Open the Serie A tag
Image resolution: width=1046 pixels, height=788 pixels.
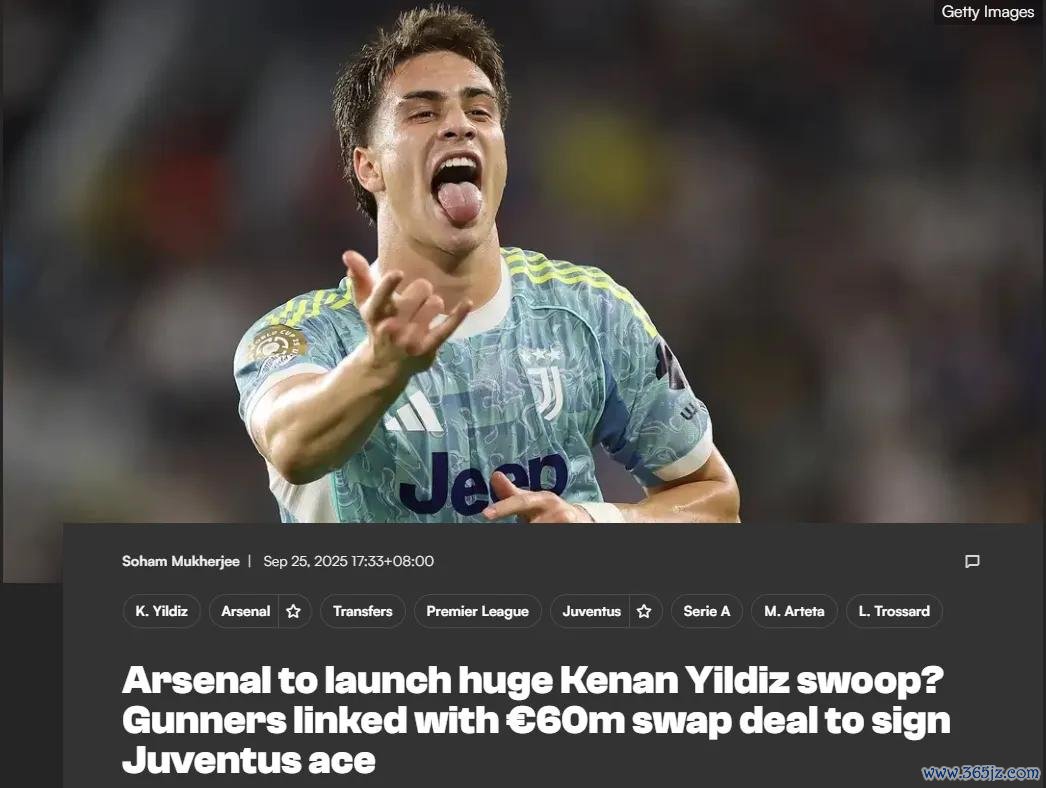[706, 611]
